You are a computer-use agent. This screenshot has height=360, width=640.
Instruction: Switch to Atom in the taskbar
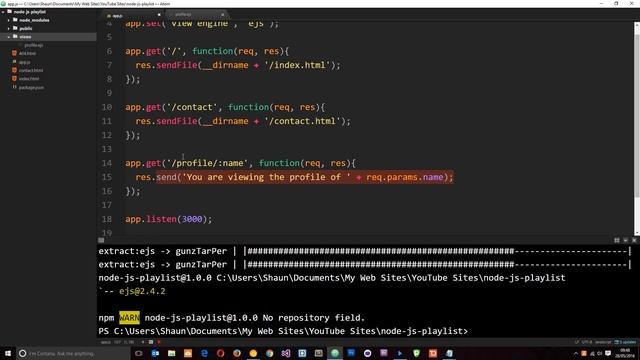coord(335,353)
